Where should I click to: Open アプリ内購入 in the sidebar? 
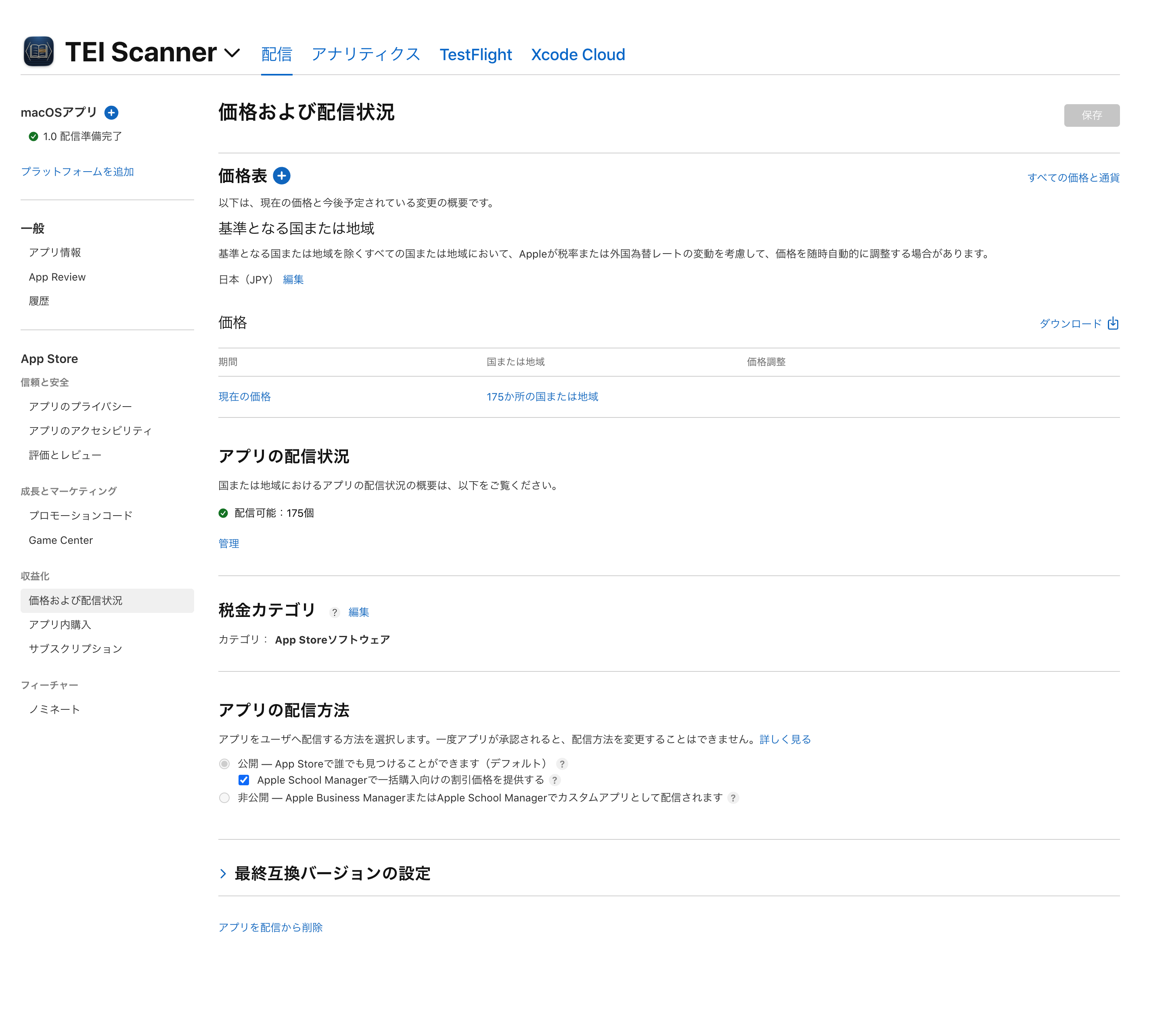click(x=60, y=625)
